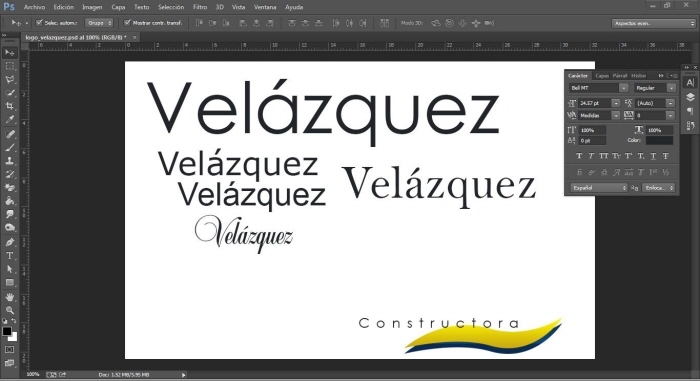
Task: Click the background color swatch
Action: click(14, 338)
